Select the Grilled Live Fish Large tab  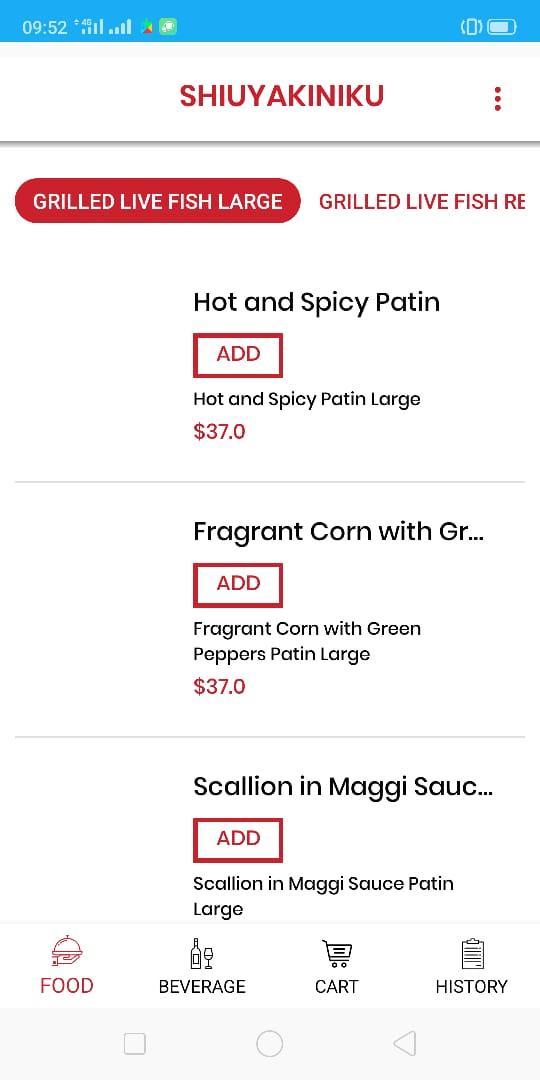point(158,201)
